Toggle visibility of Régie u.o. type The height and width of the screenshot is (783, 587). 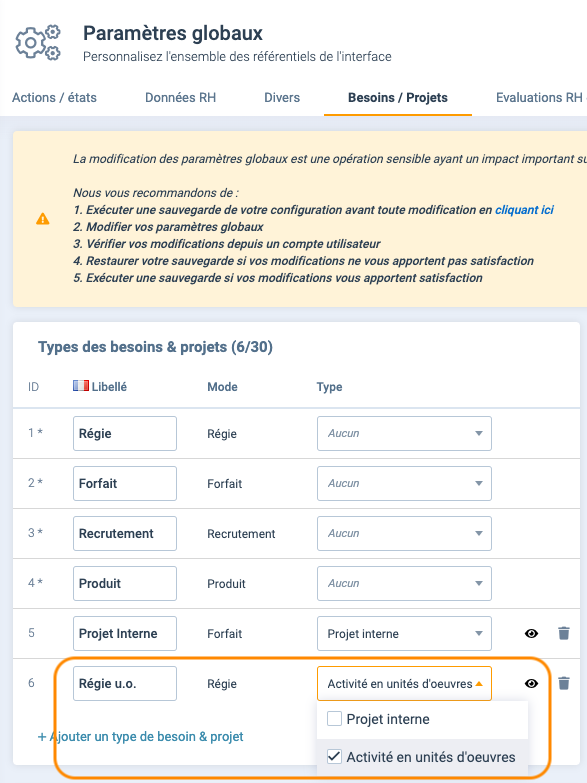532,683
